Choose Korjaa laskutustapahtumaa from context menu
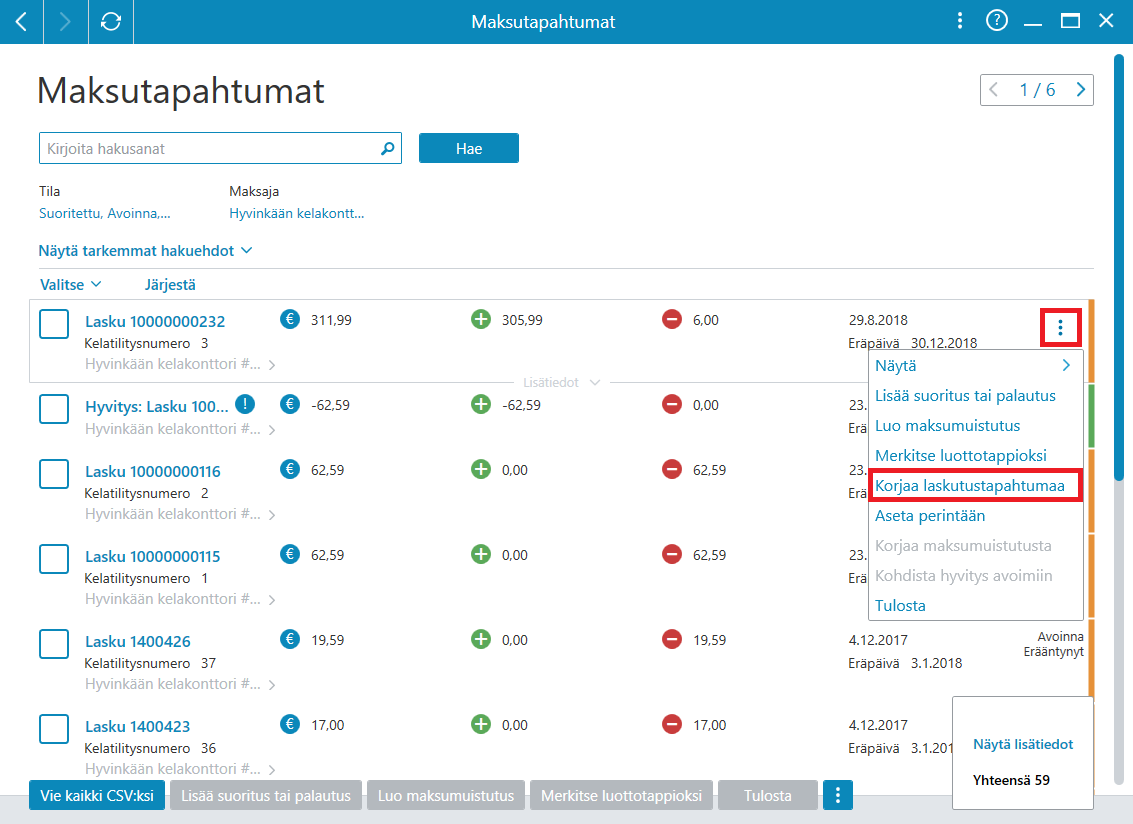The height and width of the screenshot is (824, 1133). click(970, 486)
